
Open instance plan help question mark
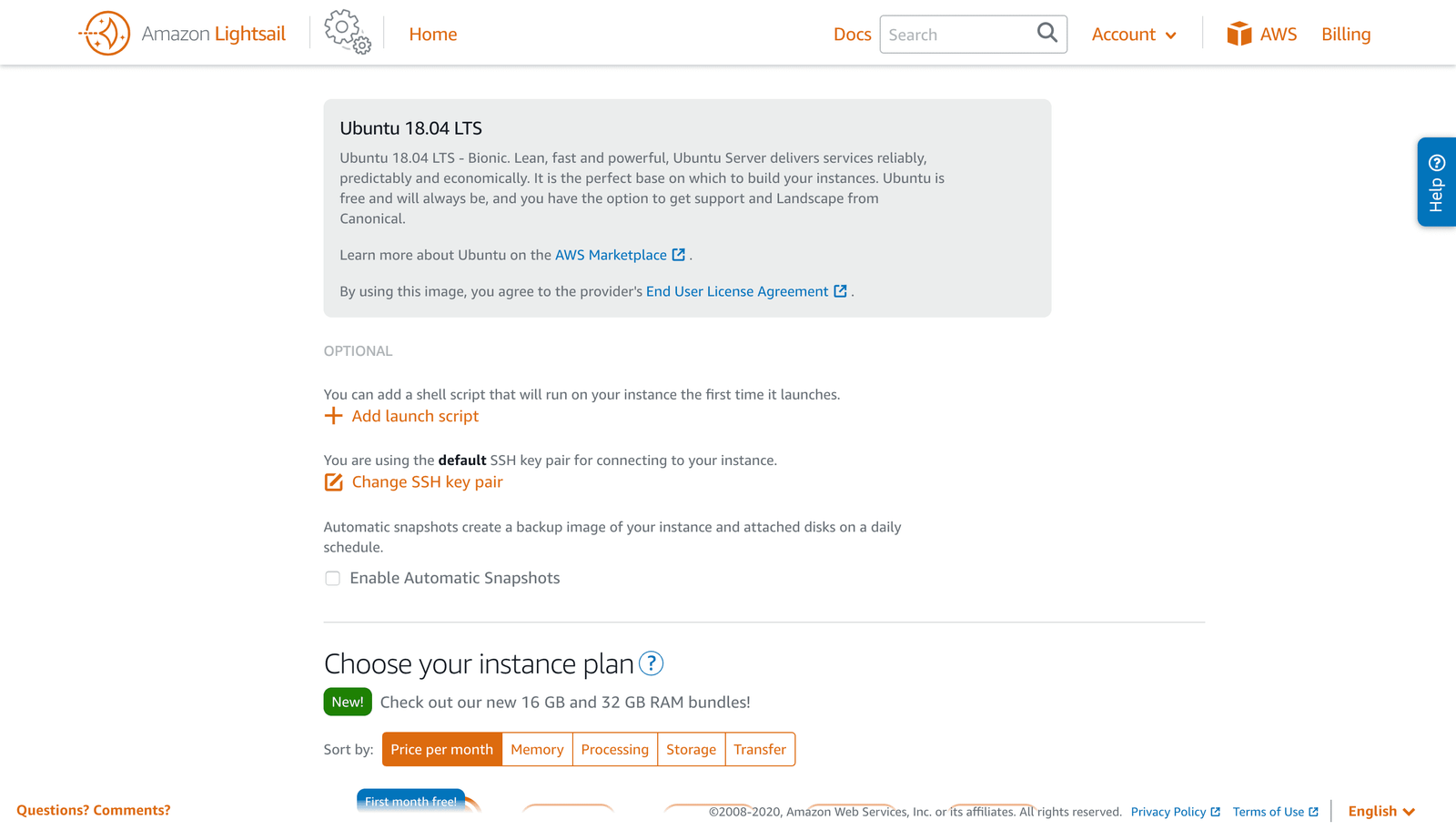tap(651, 663)
